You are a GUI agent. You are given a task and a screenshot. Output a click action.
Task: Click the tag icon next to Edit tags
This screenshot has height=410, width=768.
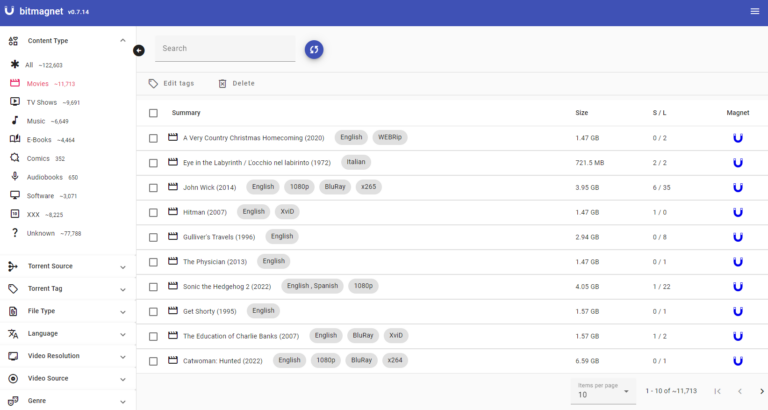pyautogui.click(x=153, y=84)
